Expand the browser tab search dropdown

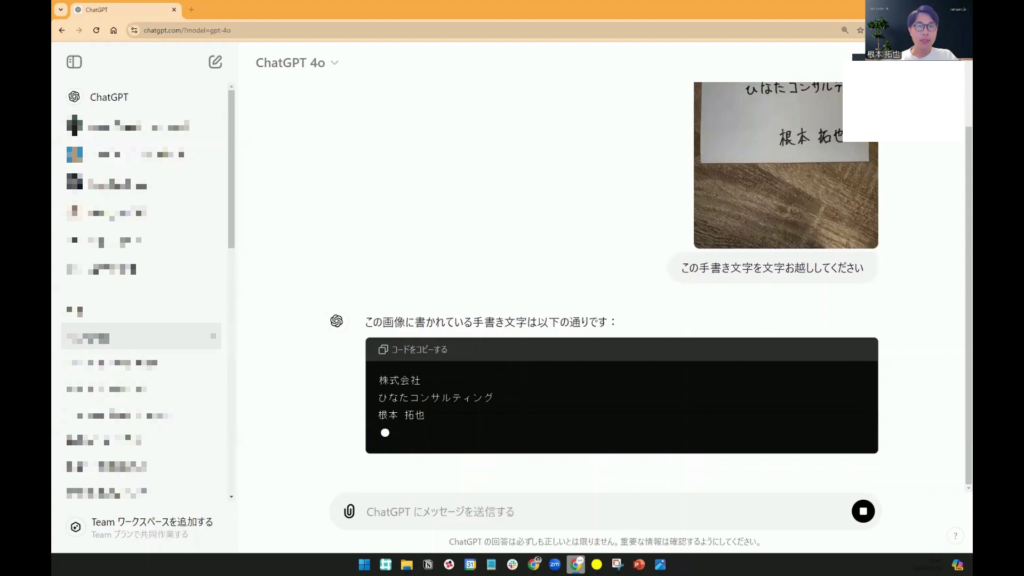61,9
